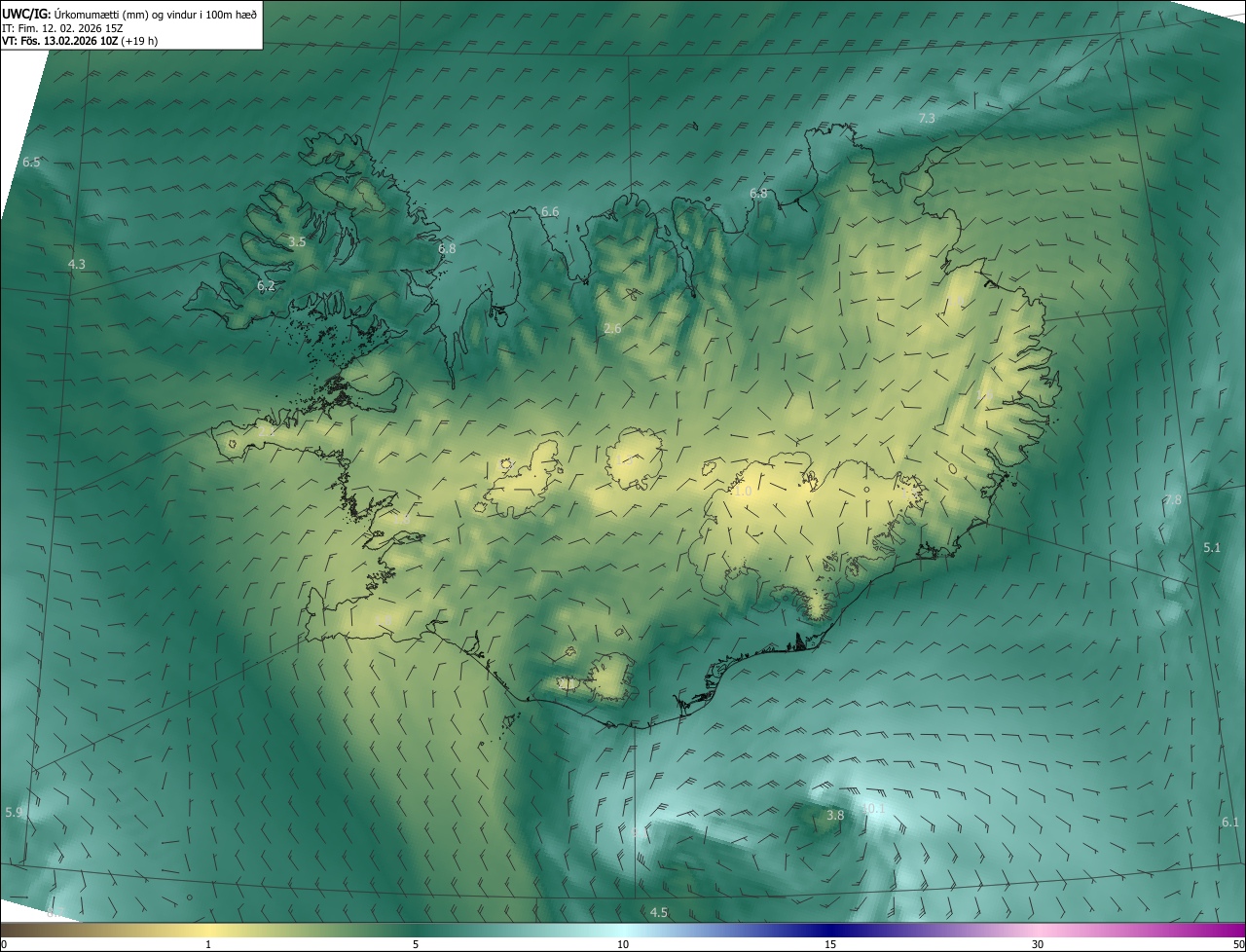Screen dimensions: 1246x952
Task: Click the initial time line "IT: Fim. 12. 02. 2026 15Z"
Action: pos(63,27)
